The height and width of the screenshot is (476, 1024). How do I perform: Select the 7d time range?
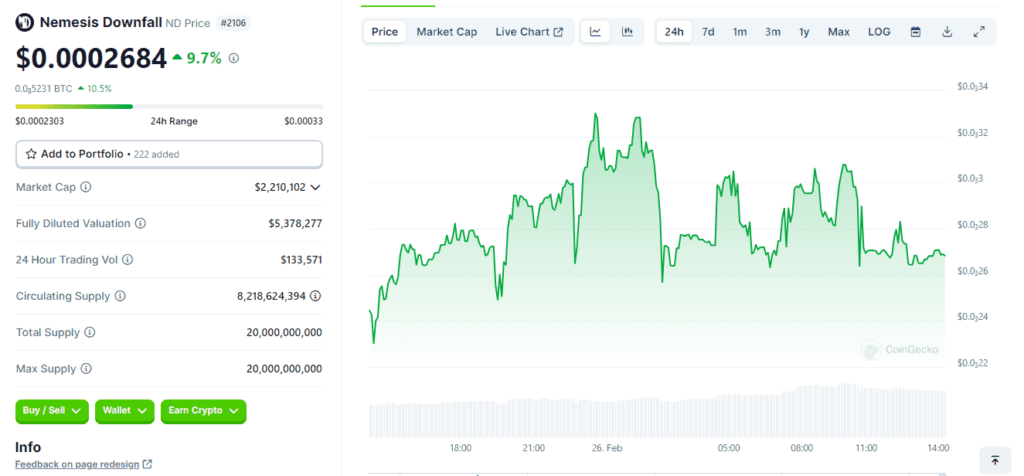click(x=708, y=32)
